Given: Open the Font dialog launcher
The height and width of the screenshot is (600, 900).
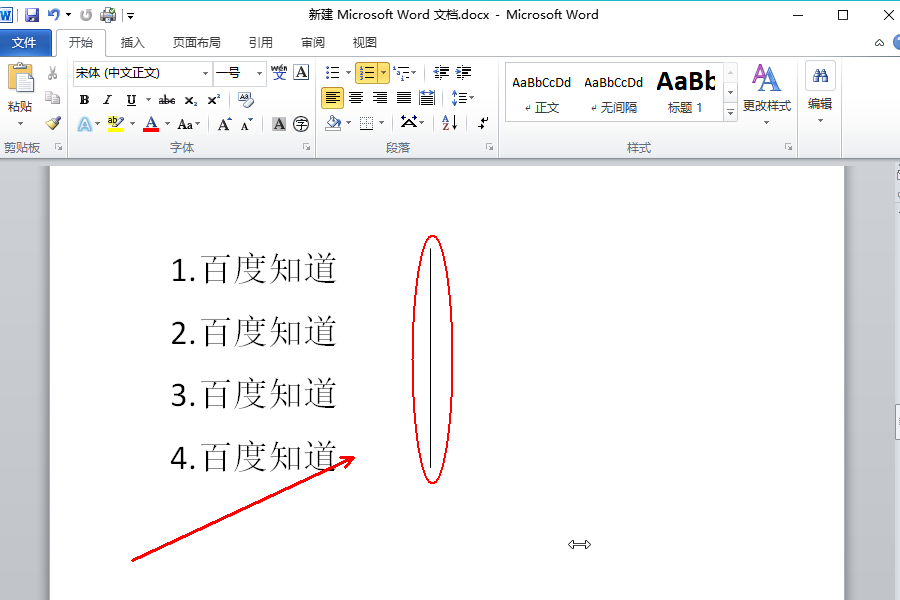Looking at the screenshot, I should click(x=307, y=147).
